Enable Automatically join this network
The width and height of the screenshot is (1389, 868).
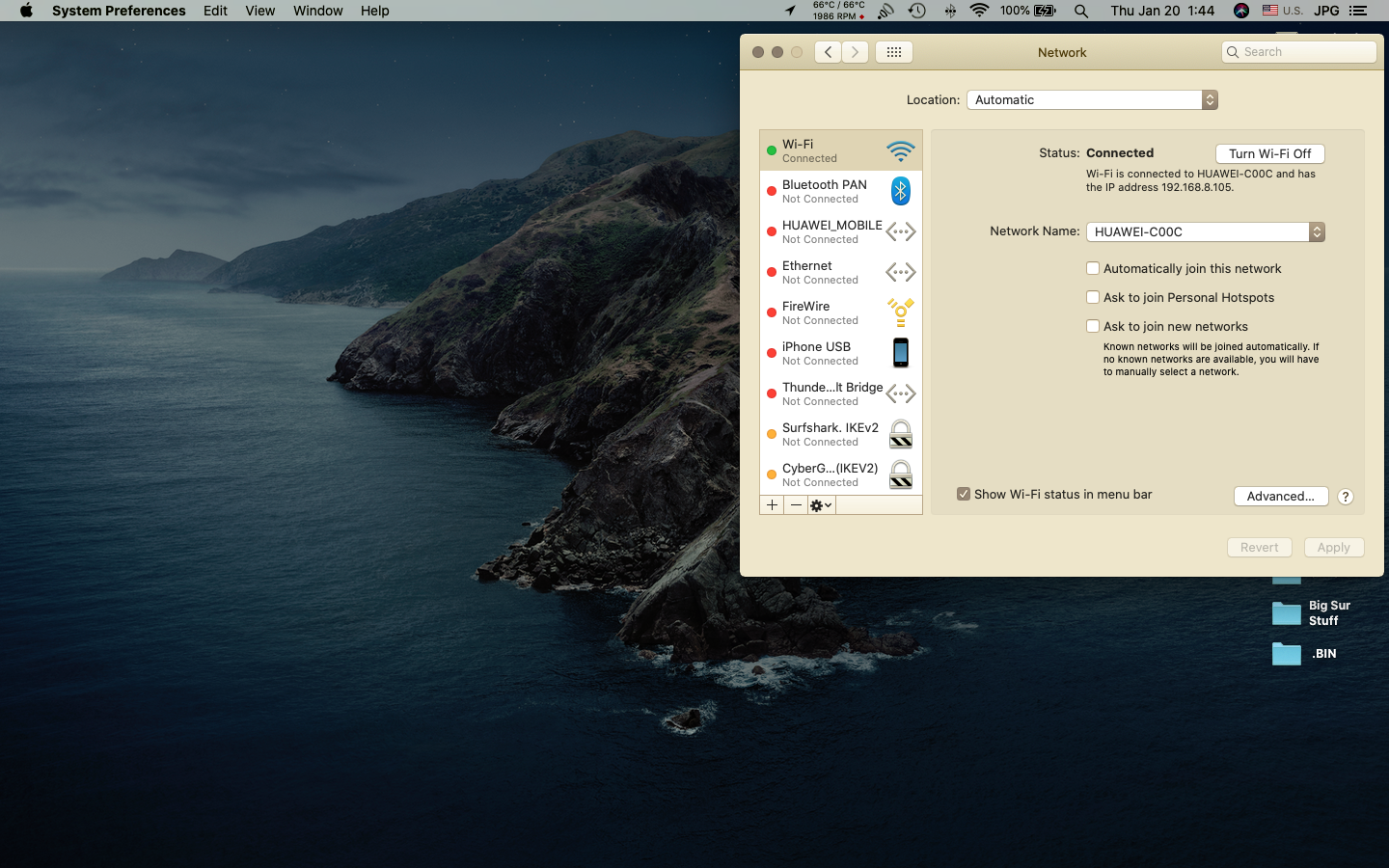[x=1093, y=269]
